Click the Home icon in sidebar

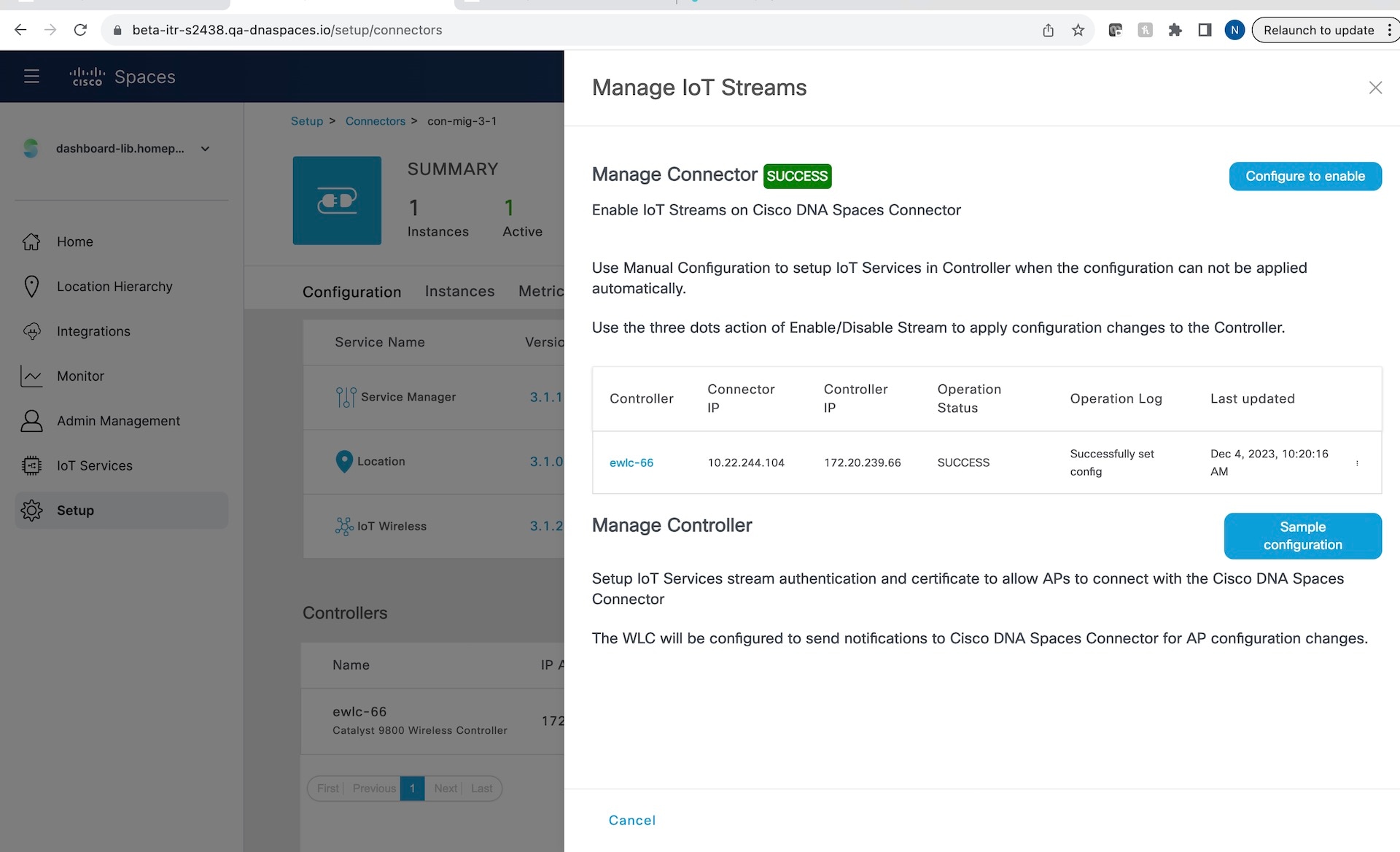coord(31,241)
